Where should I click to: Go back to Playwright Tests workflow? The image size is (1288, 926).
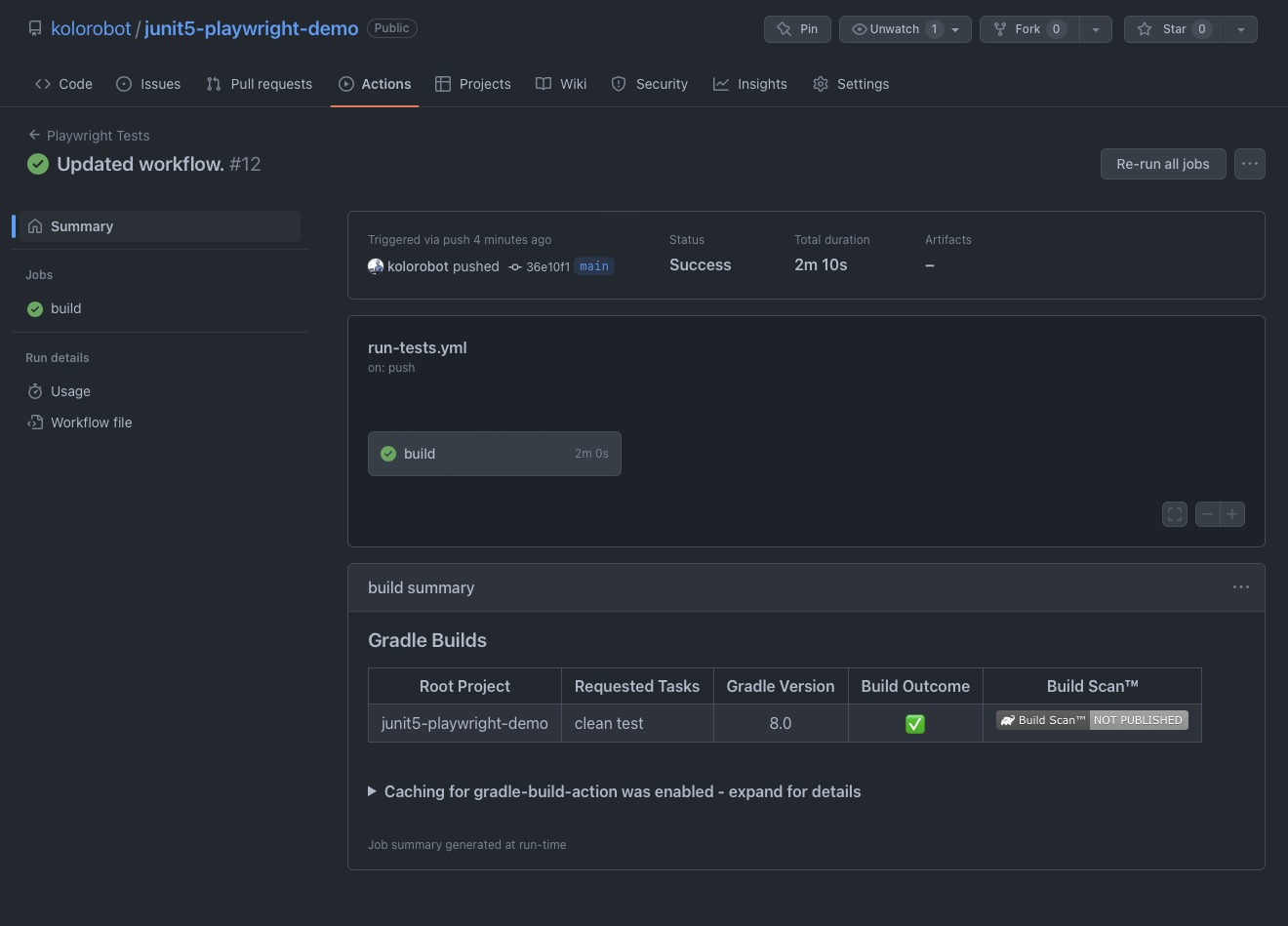click(x=89, y=136)
